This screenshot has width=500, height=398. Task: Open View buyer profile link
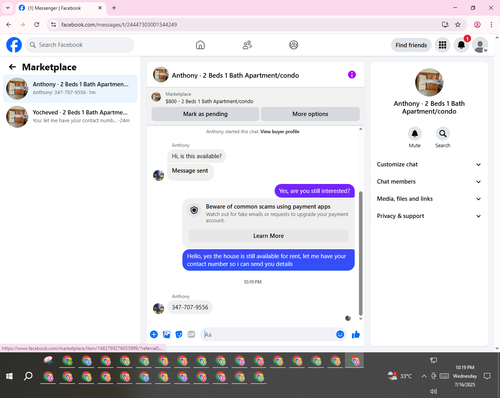pos(280,132)
